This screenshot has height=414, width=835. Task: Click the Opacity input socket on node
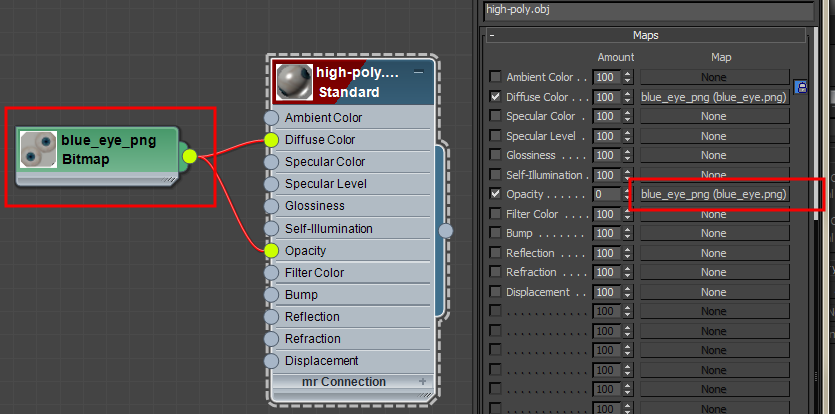tap(271, 250)
